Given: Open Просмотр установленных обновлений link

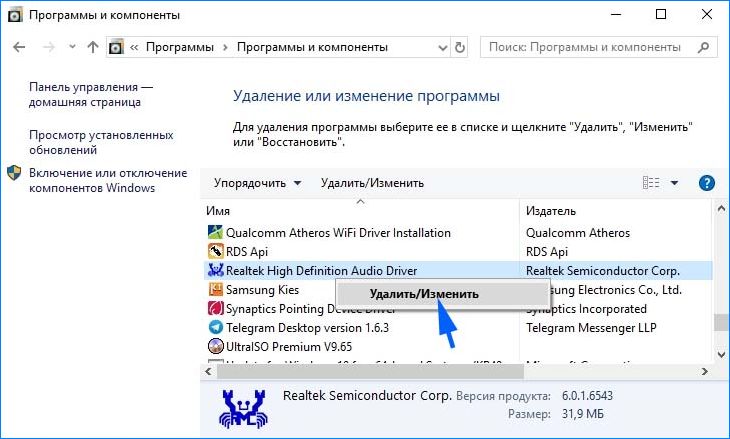Looking at the screenshot, I should 101,142.
